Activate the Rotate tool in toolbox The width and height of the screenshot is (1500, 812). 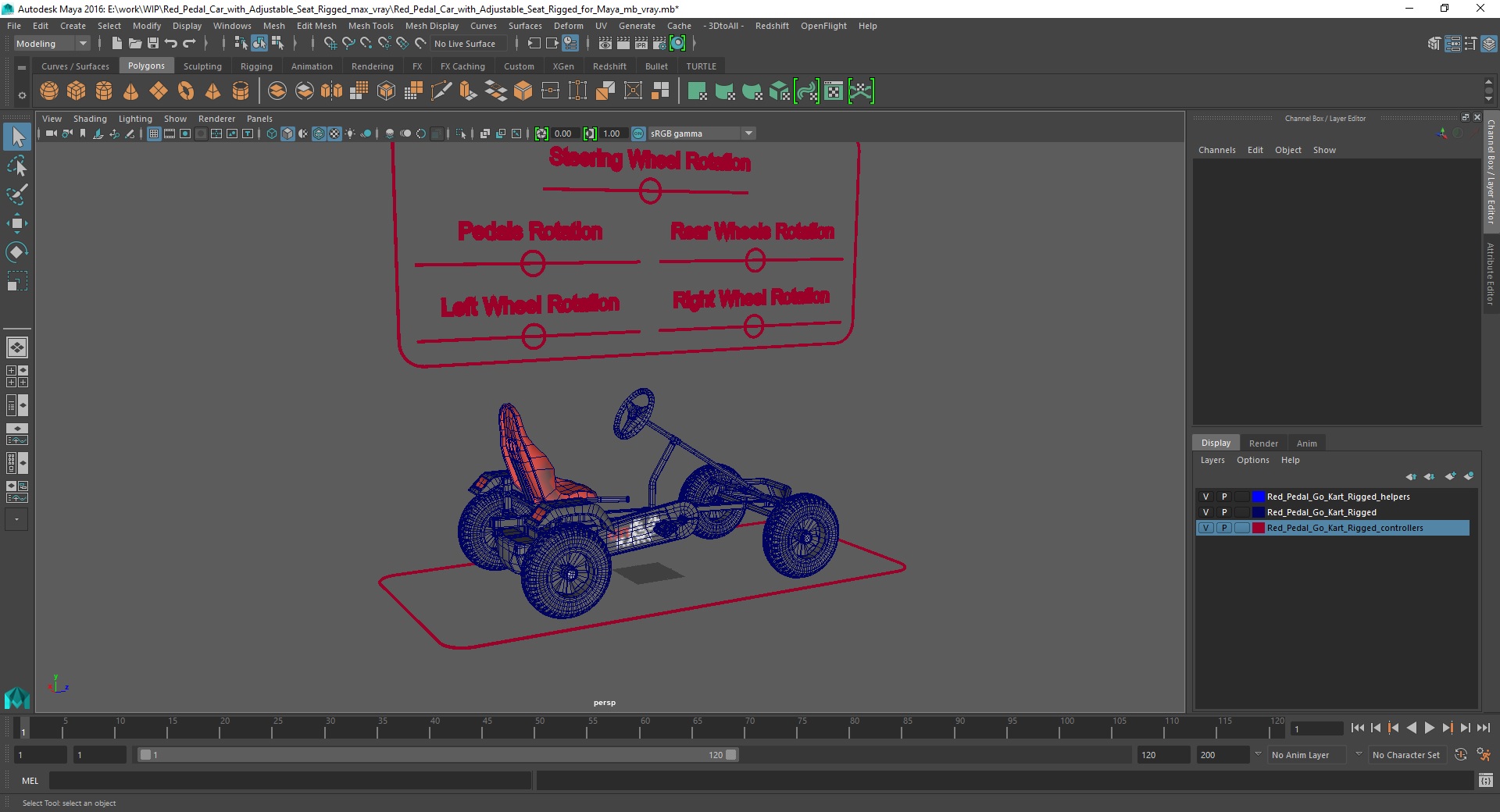(x=16, y=252)
